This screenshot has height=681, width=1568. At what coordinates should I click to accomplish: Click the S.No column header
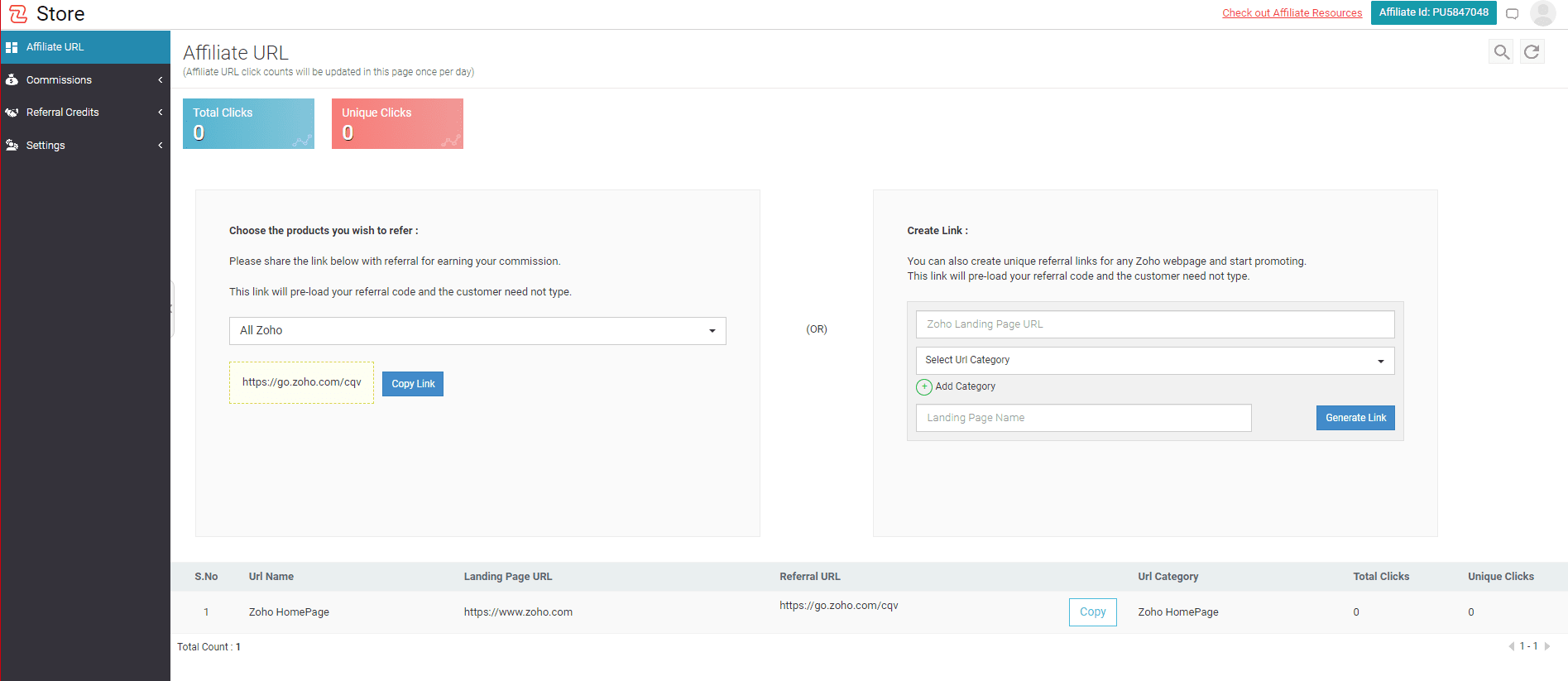[x=206, y=577]
